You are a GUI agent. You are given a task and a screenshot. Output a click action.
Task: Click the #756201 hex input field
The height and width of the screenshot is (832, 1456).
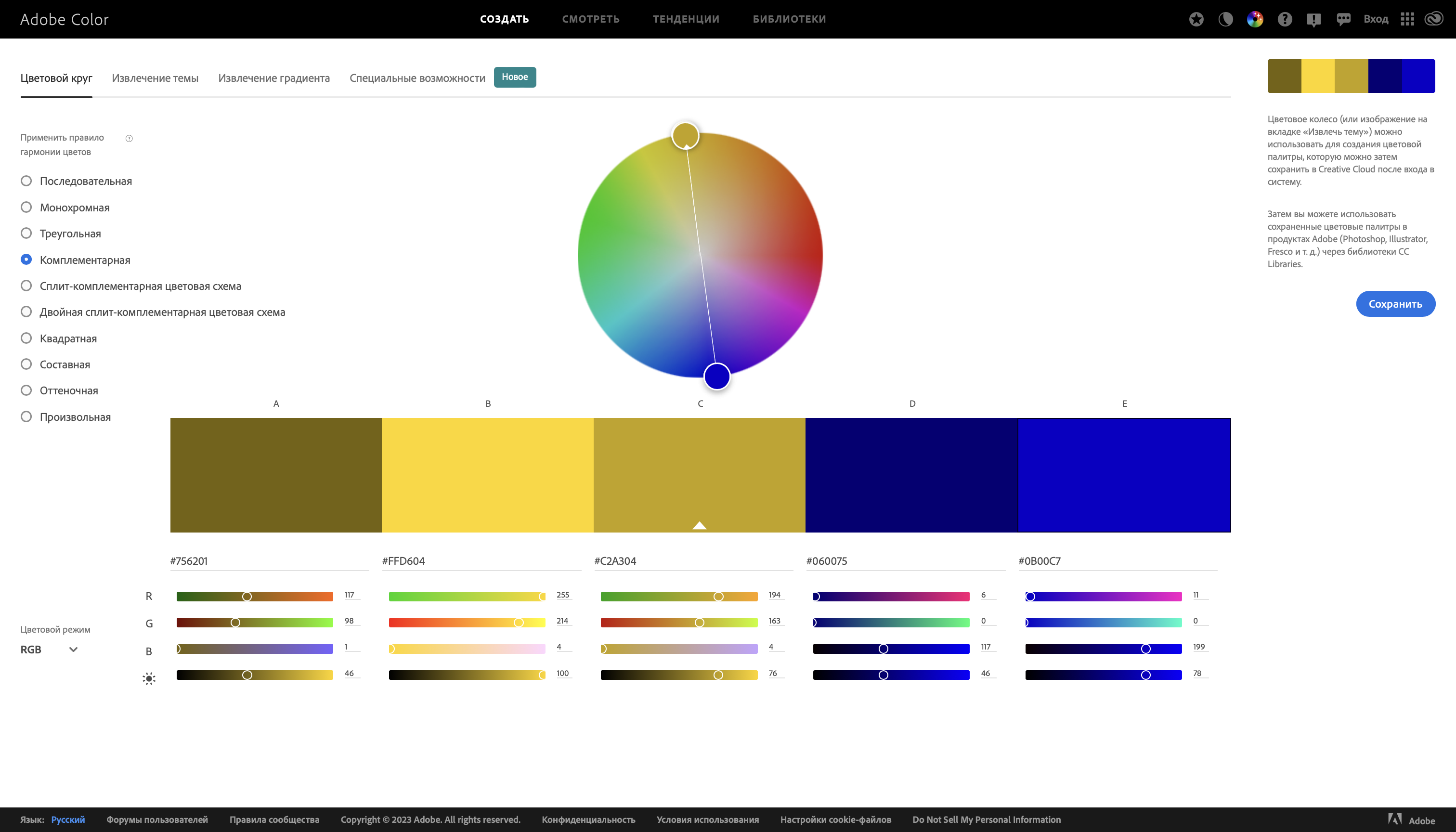click(x=269, y=561)
